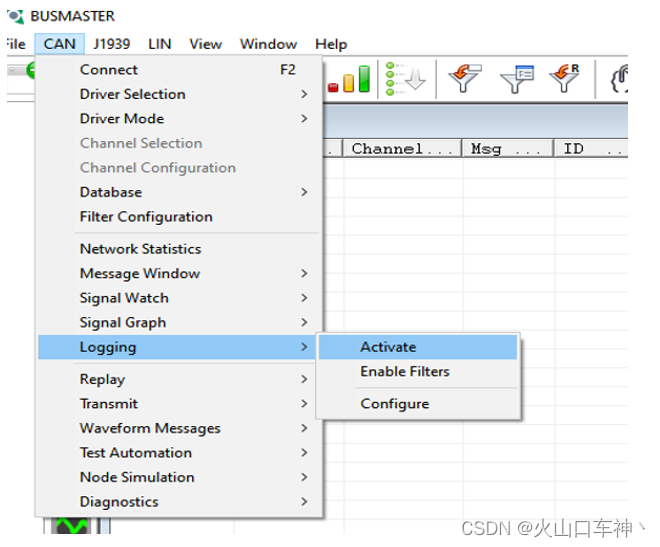This screenshot has height=547, width=660.
Task: Open Configure in the Logging submenu
Action: click(418, 403)
